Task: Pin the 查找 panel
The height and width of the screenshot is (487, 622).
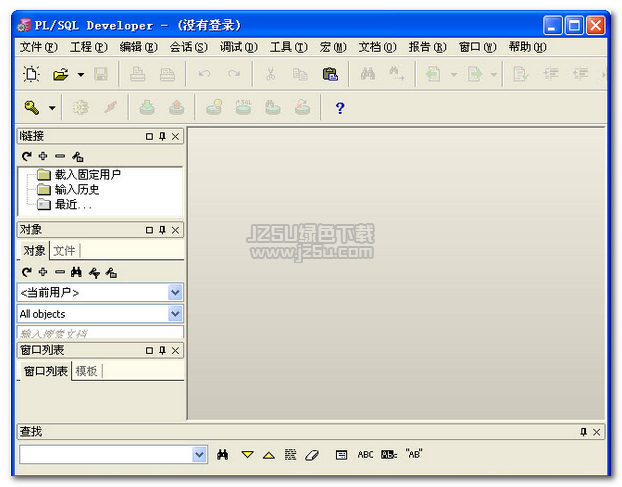Action: [x=583, y=432]
